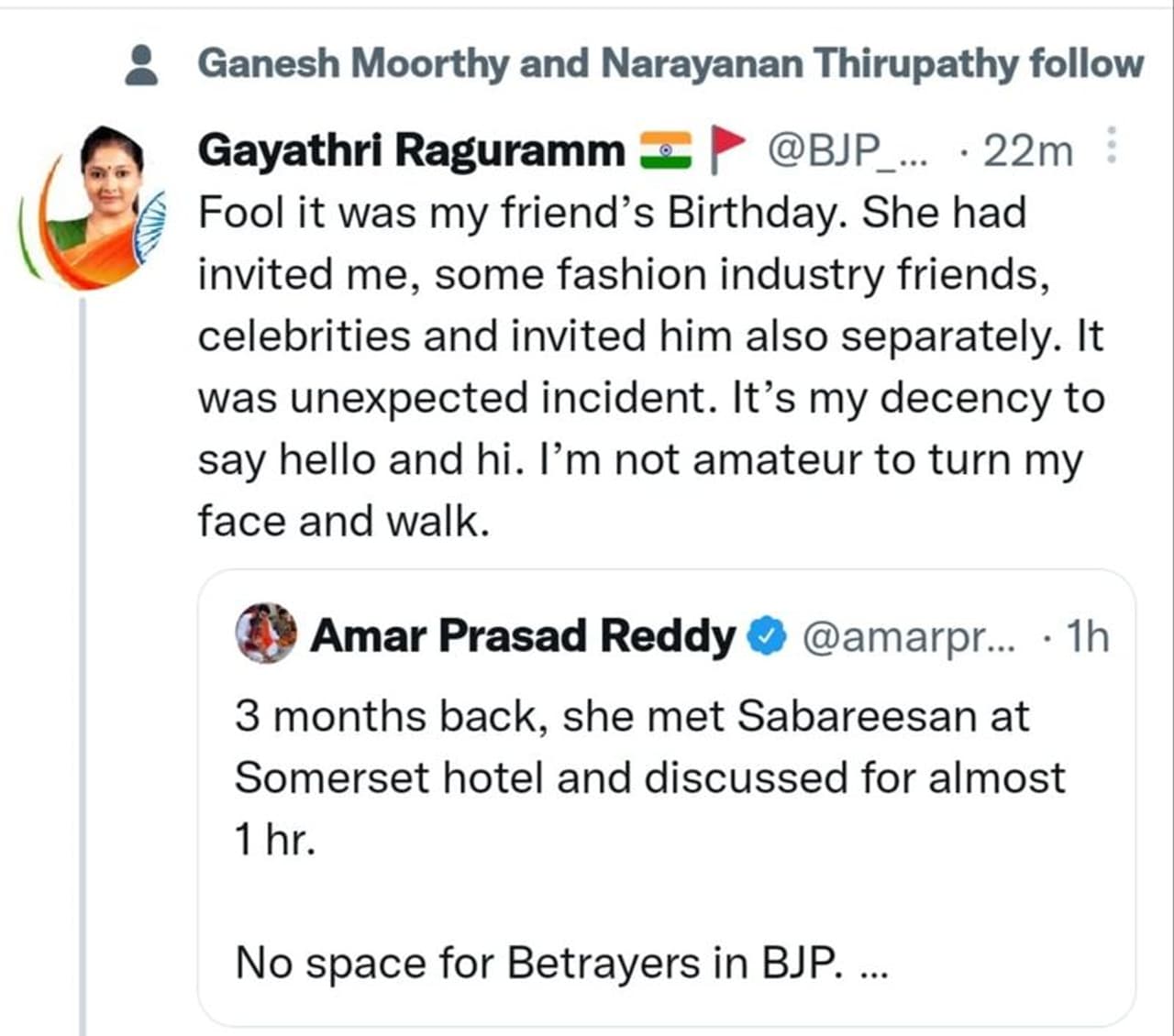Open the quoted tweet's 1h timestamp
1174x1036 pixels.
point(1088,636)
